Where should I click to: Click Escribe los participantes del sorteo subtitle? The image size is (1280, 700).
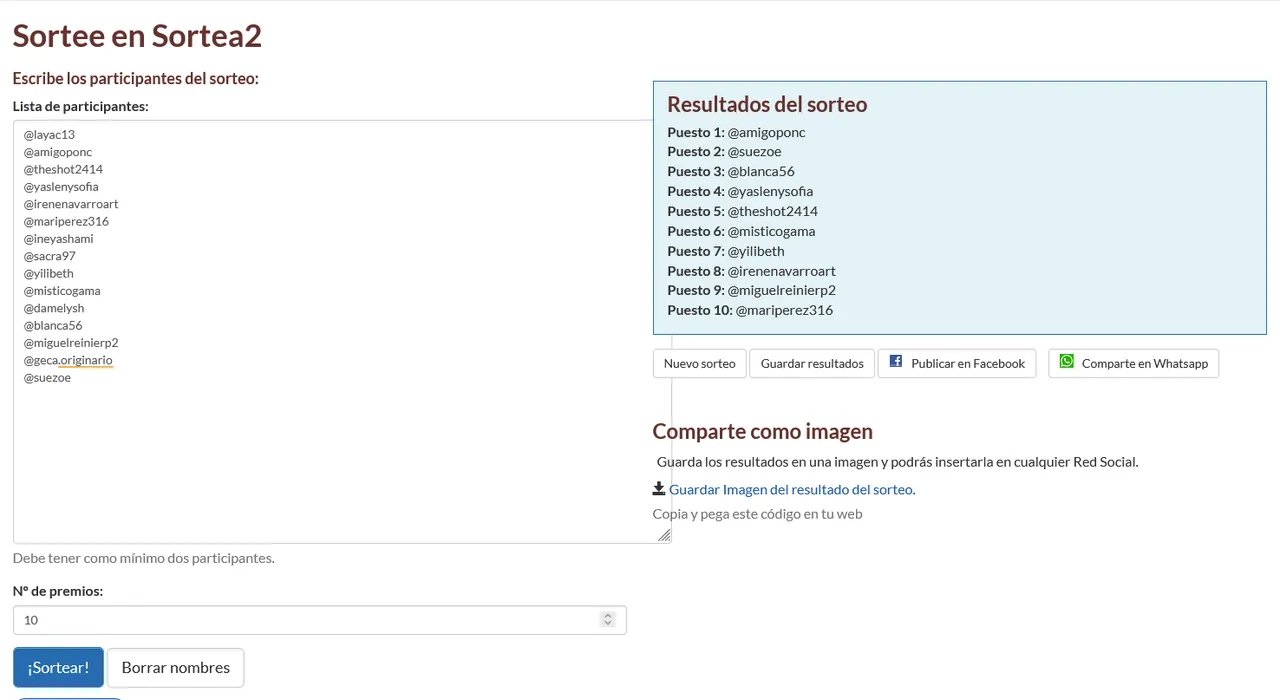click(136, 78)
